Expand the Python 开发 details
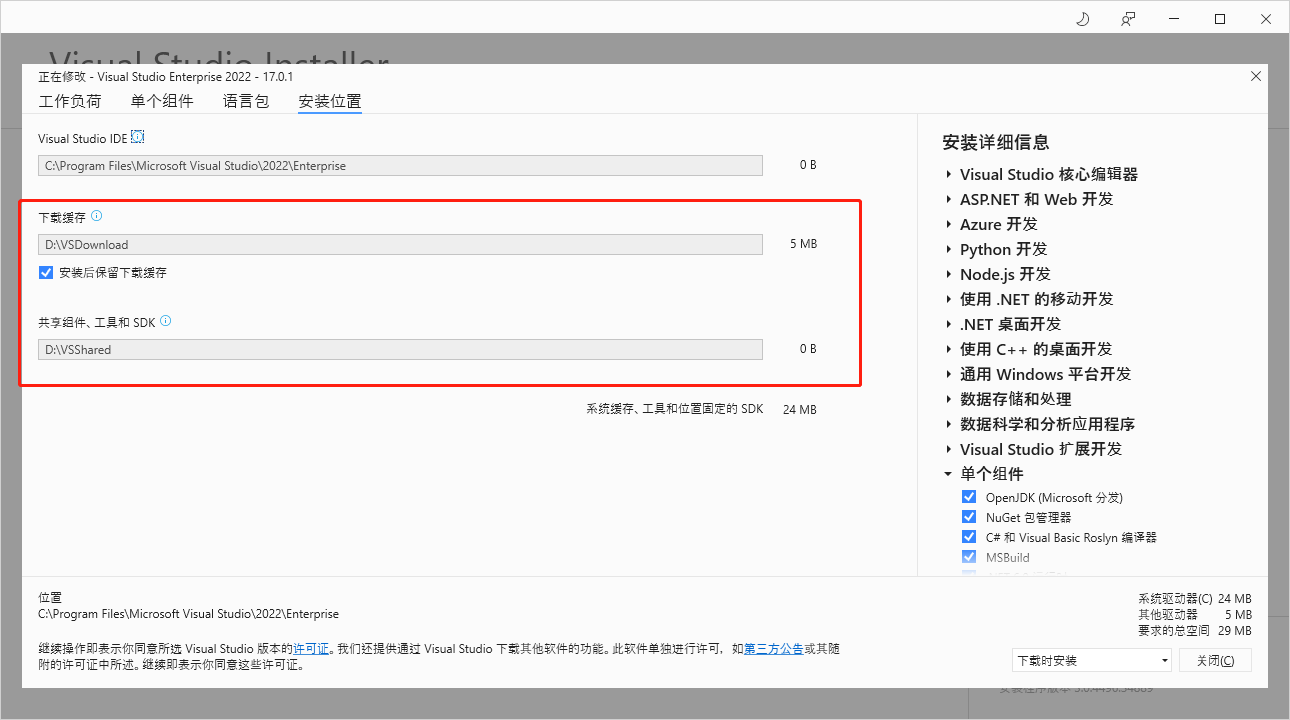The image size is (1290, 720). 948,249
